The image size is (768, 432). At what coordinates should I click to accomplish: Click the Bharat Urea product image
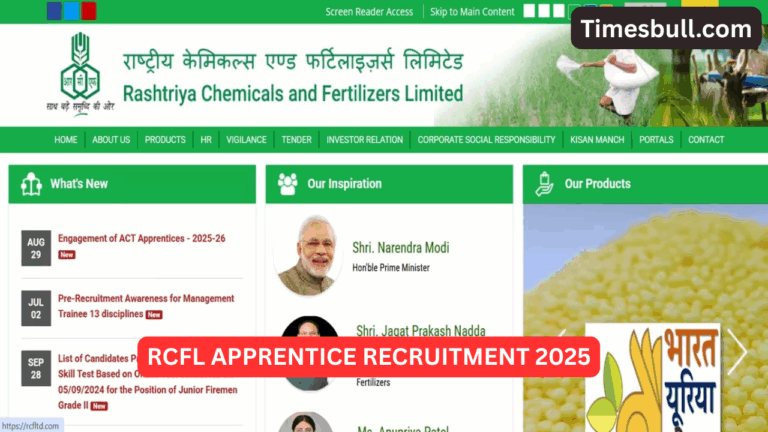(652, 377)
